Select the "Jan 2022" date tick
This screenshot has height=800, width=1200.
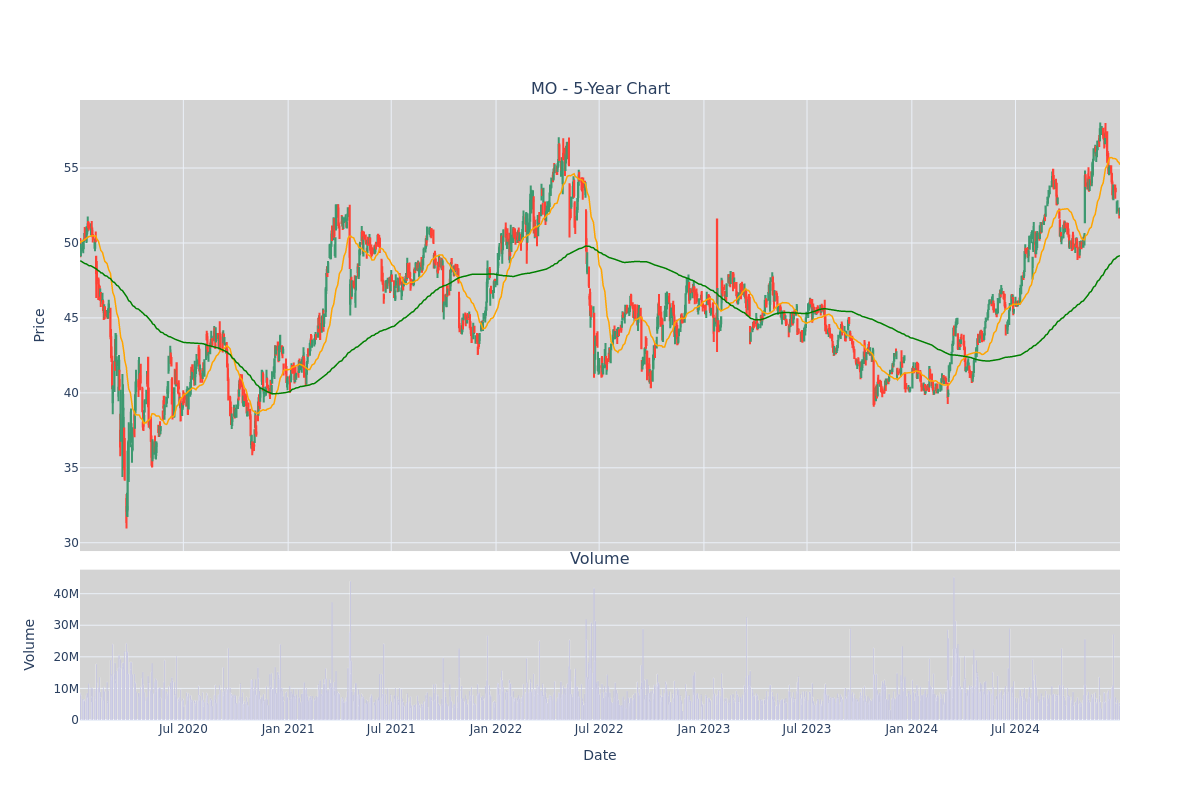[x=496, y=729]
